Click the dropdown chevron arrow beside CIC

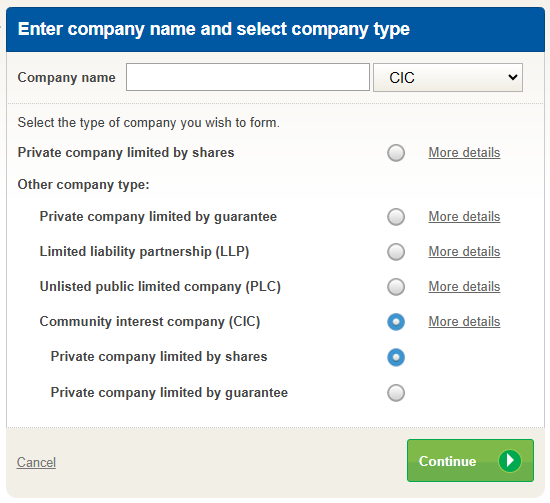(512, 77)
